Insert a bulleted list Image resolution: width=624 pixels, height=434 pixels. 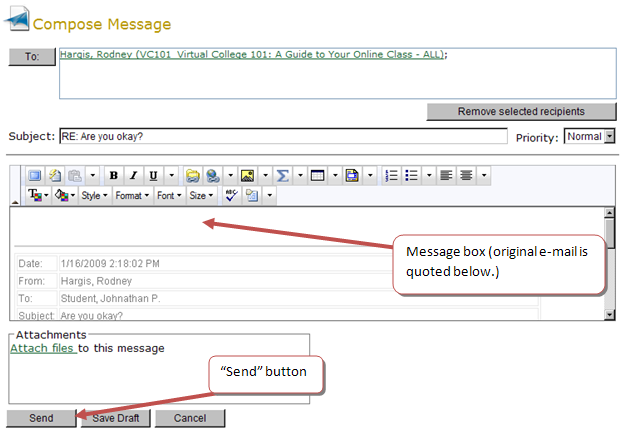412,175
